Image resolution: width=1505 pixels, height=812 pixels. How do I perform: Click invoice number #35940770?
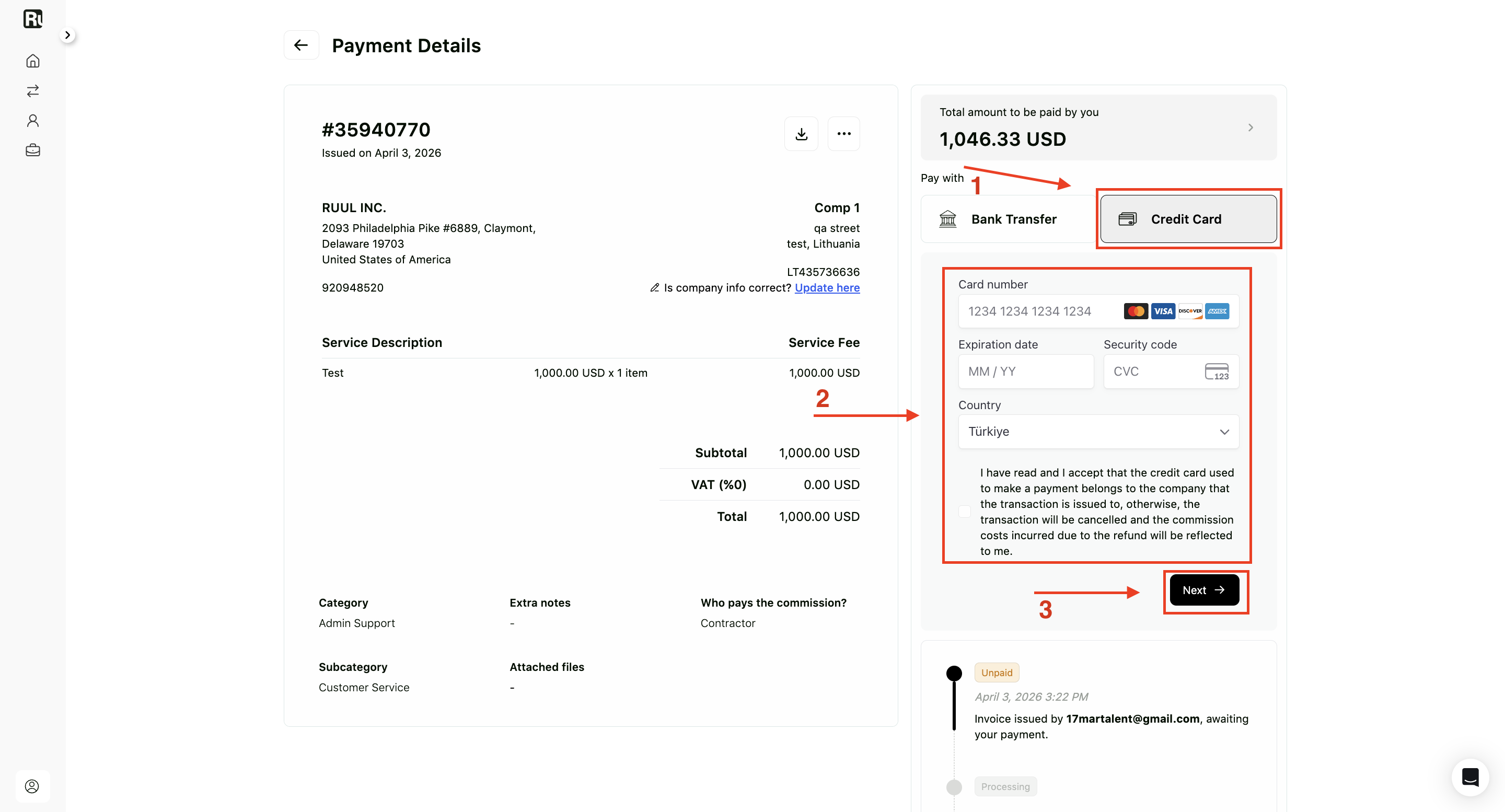tap(376, 130)
